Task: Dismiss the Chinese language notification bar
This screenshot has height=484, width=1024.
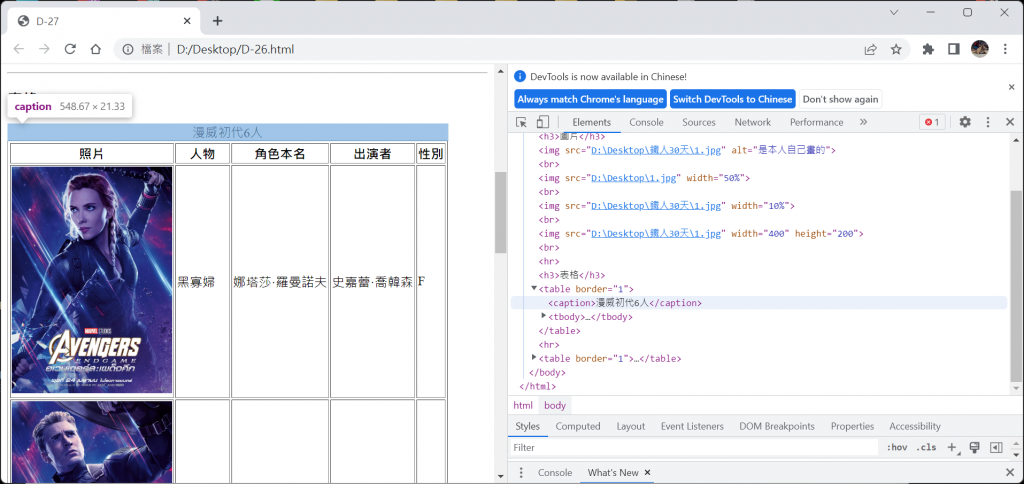Action: point(1012,87)
